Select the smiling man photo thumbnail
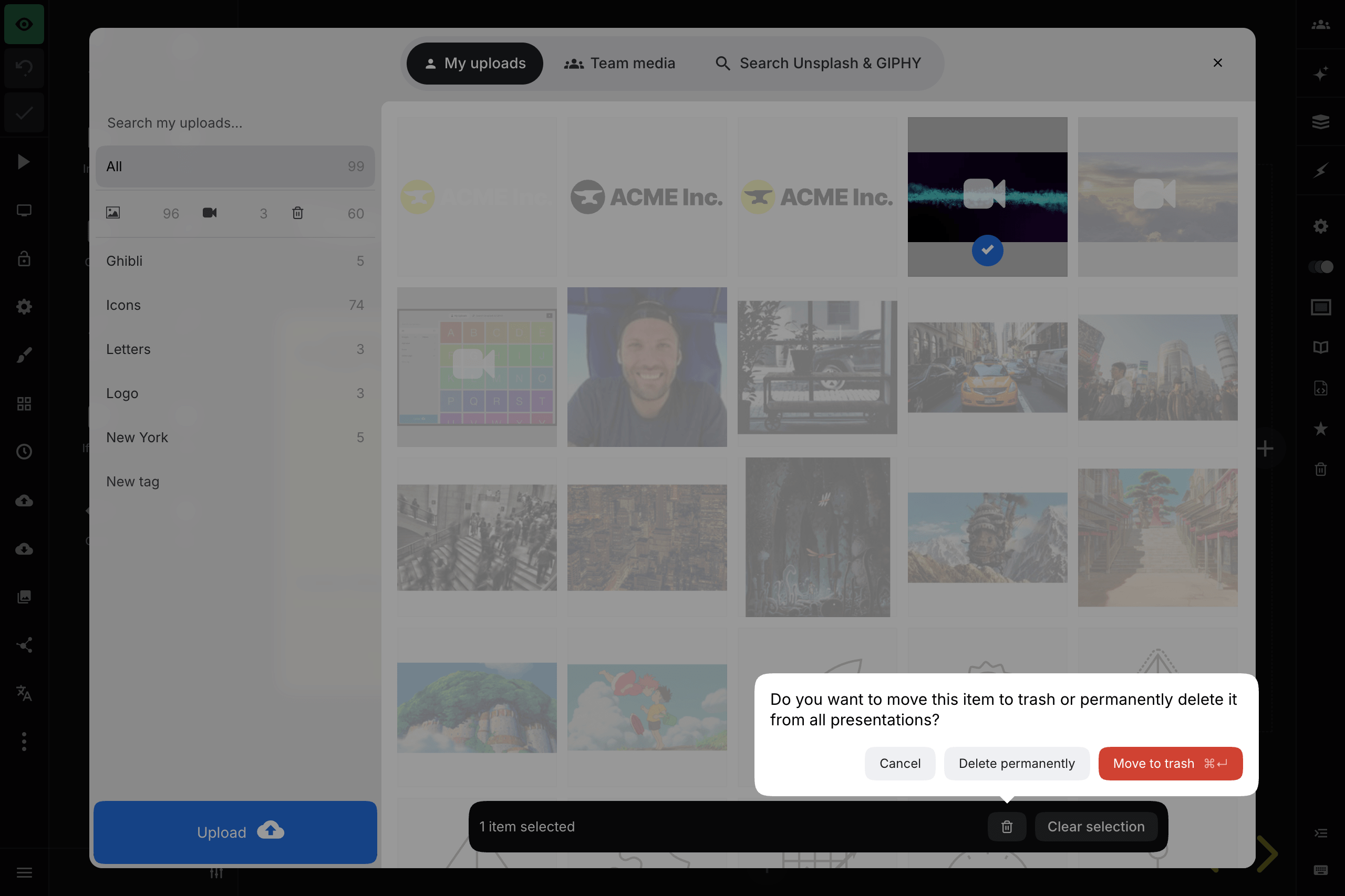This screenshot has height=896, width=1345. tap(646, 367)
